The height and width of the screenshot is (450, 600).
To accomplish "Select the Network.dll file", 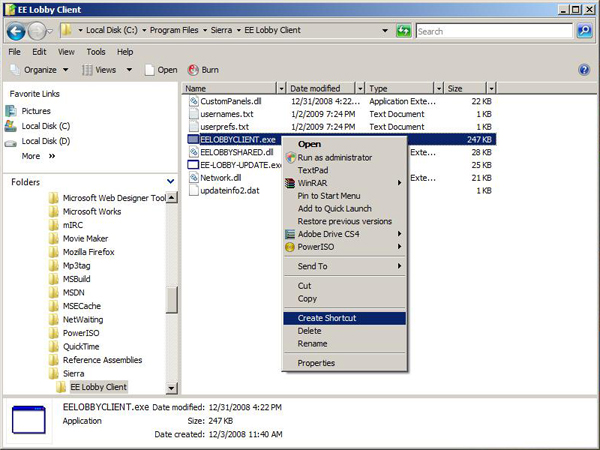I will point(220,177).
